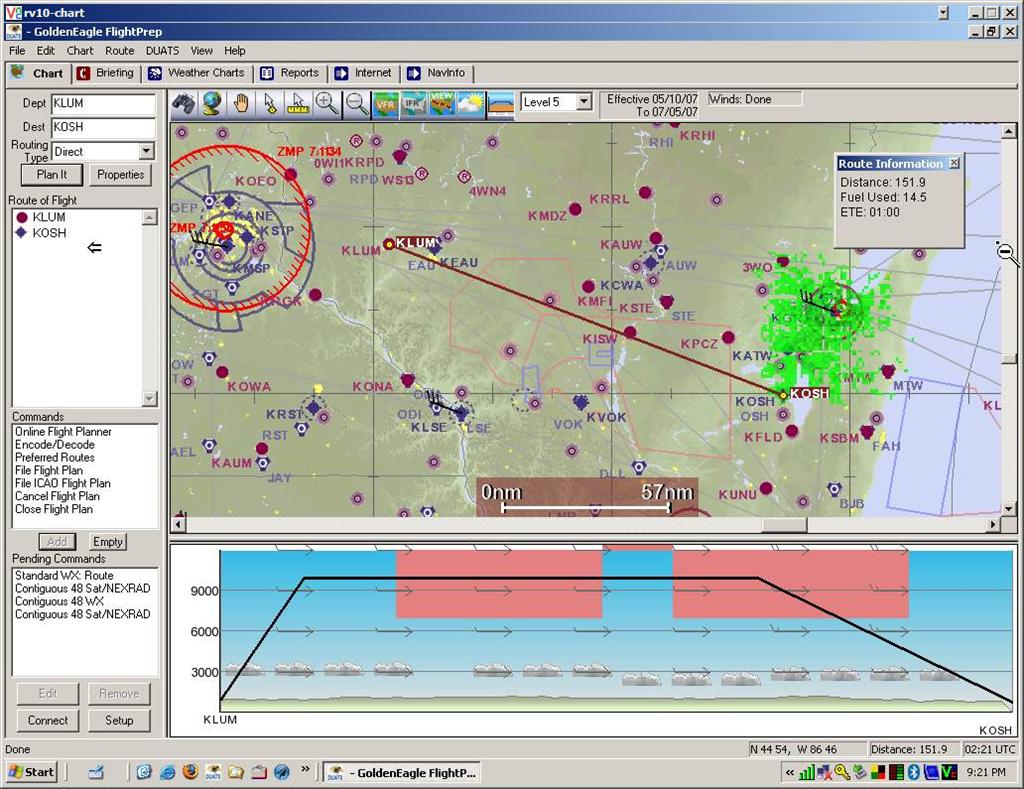Switch to the Weather Charts tab

click(x=197, y=73)
